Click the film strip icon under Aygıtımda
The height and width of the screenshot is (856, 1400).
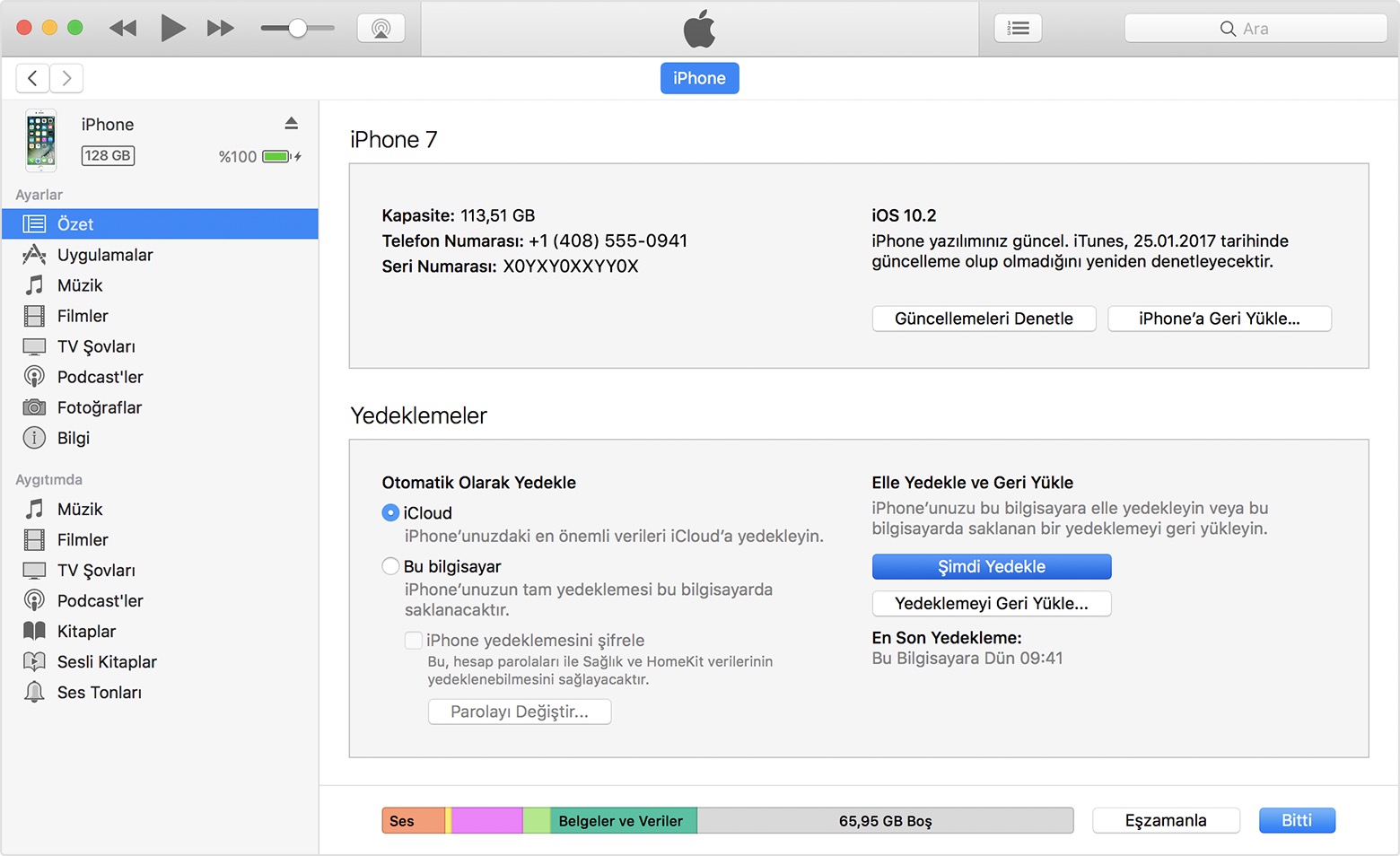(x=34, y=539)
